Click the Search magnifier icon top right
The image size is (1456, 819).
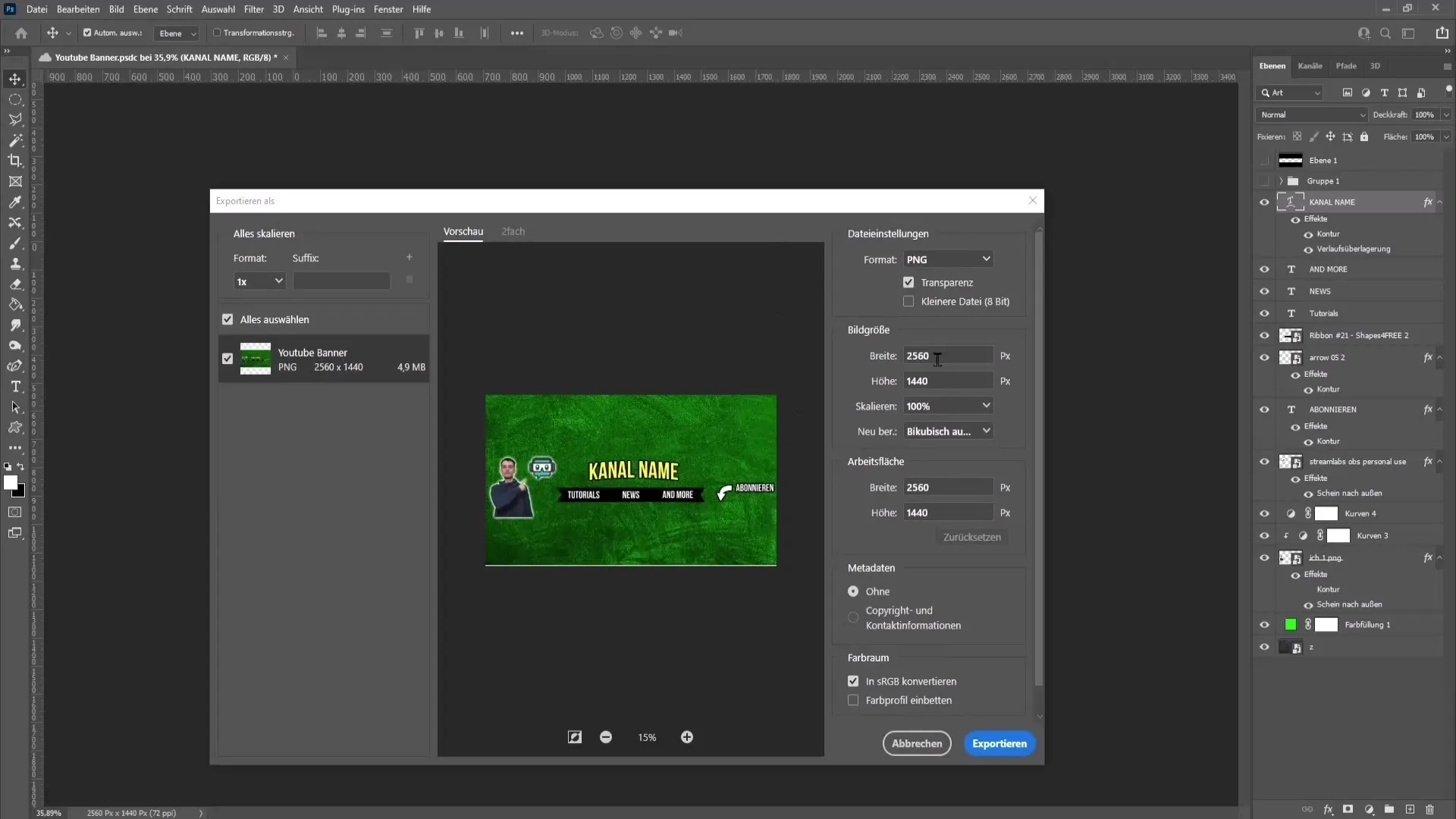pyautogui.click(x=1385, y=33)
